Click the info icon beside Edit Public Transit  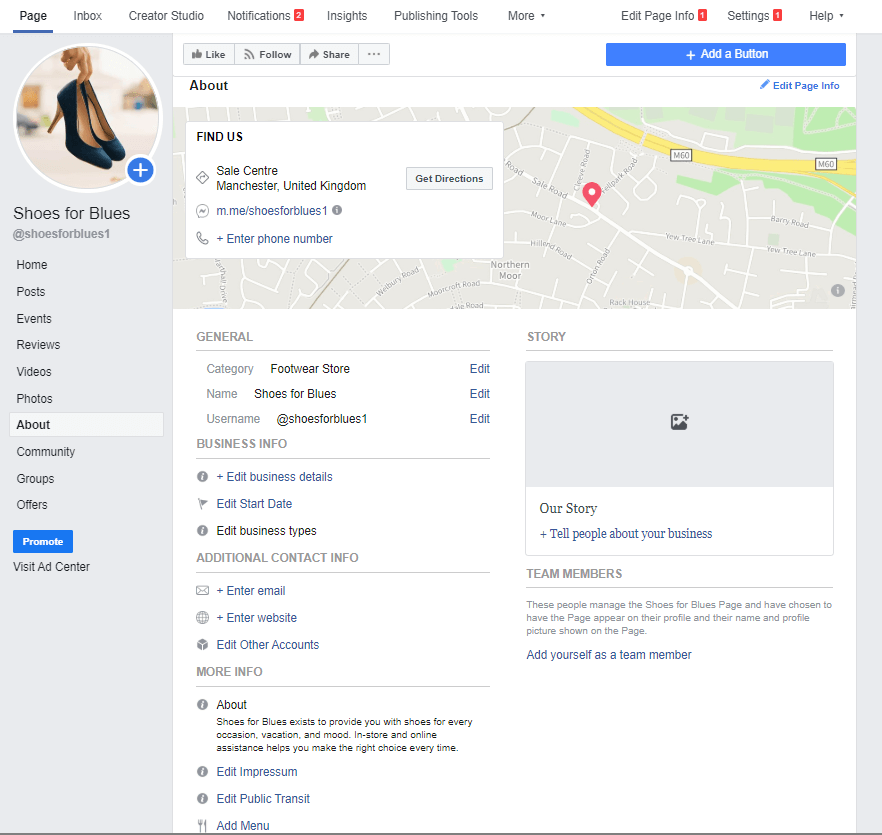202,798
